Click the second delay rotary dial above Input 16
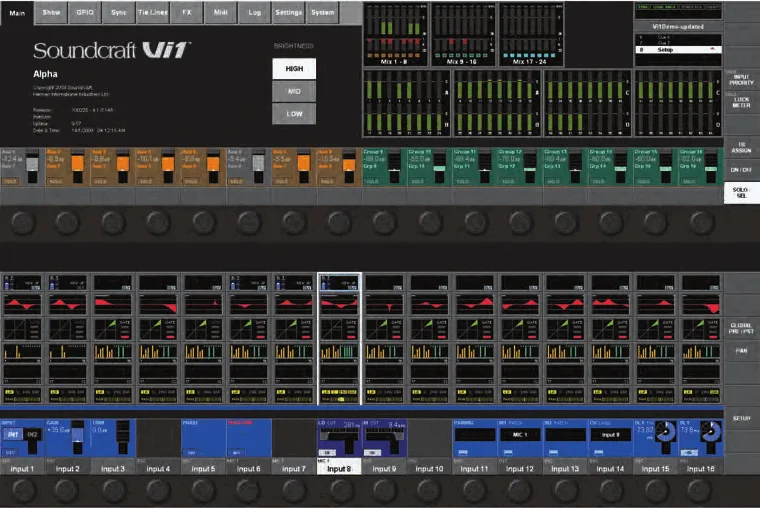 coord(711,431)
